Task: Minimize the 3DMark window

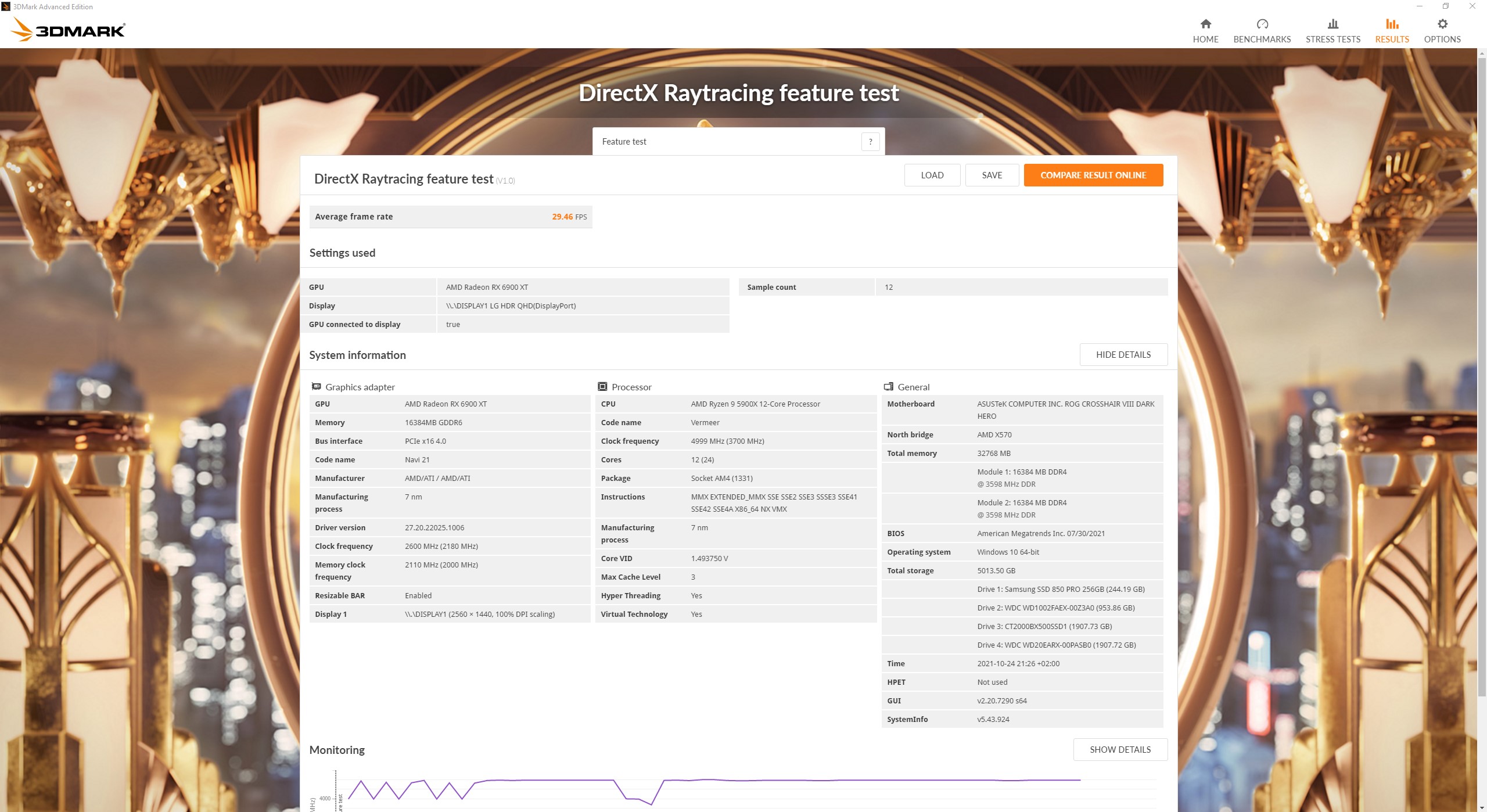Action: click(1419, 6)
